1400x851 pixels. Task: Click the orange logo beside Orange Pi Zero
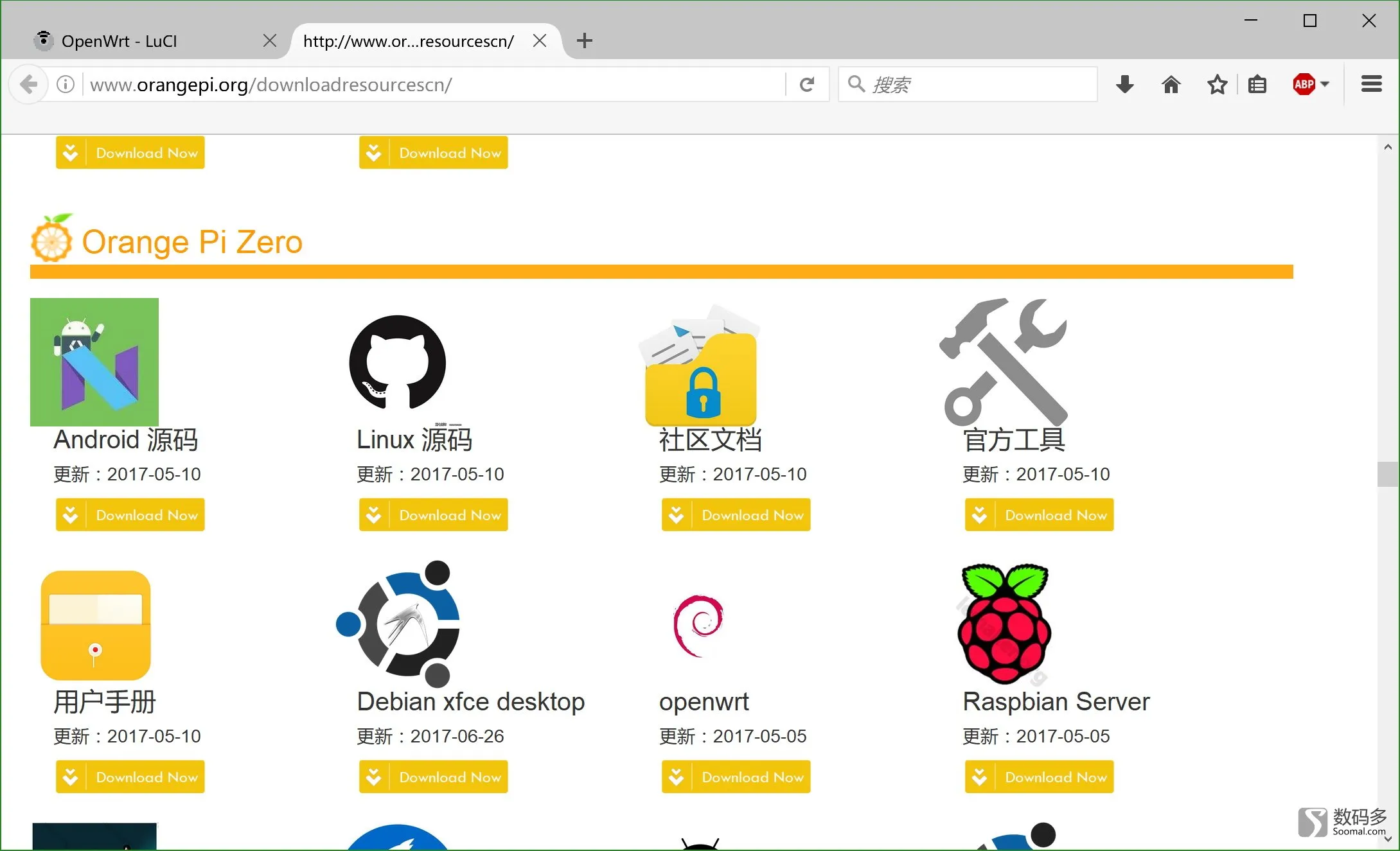52,238
